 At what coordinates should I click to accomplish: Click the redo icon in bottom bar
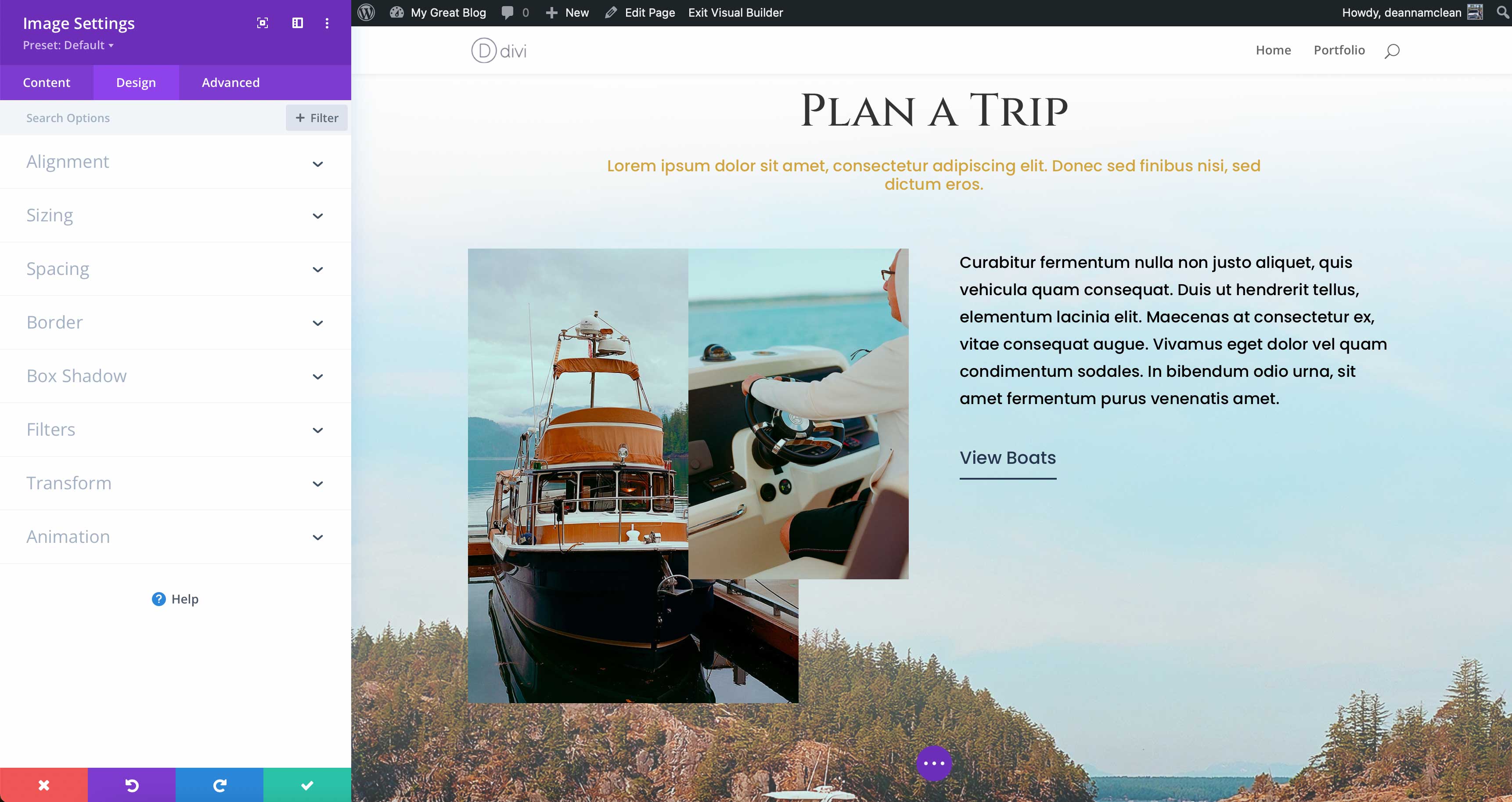[x=219, y=785]
